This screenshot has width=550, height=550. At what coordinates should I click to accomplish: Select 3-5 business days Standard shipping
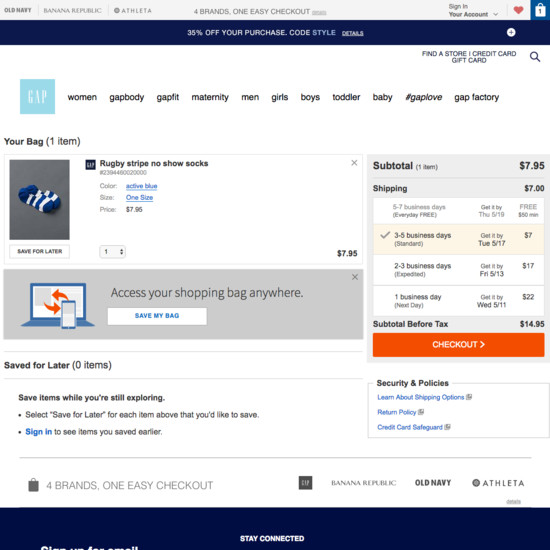point(458,239)
